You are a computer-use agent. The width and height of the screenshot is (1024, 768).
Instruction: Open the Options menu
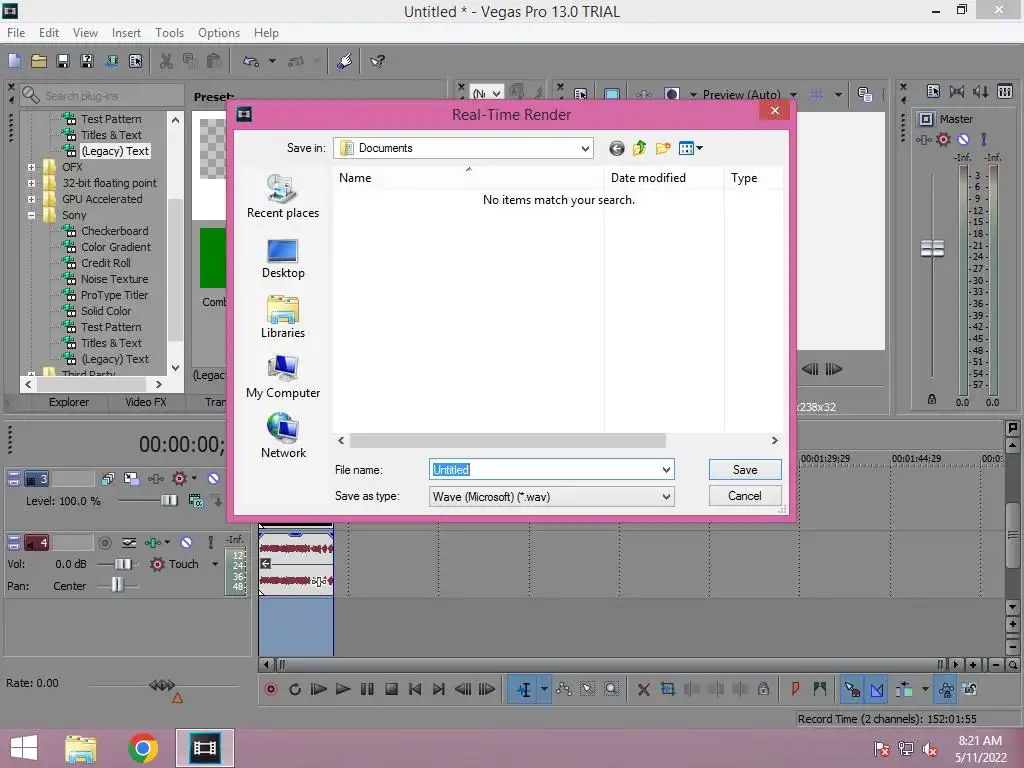(219, 33)
